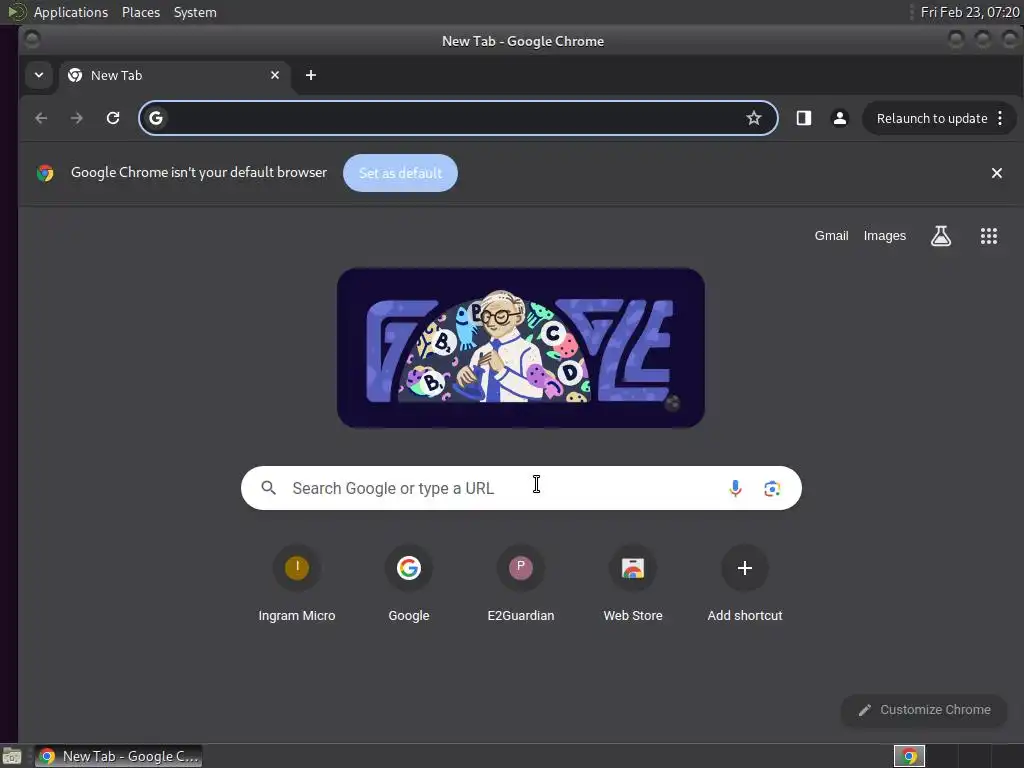
Task: Add a new shortcut tile
Action: click(744, 583)
